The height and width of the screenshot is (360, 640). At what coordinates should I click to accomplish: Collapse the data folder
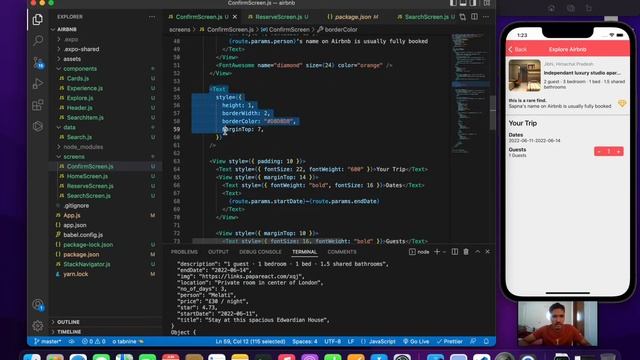coord(69,127)
